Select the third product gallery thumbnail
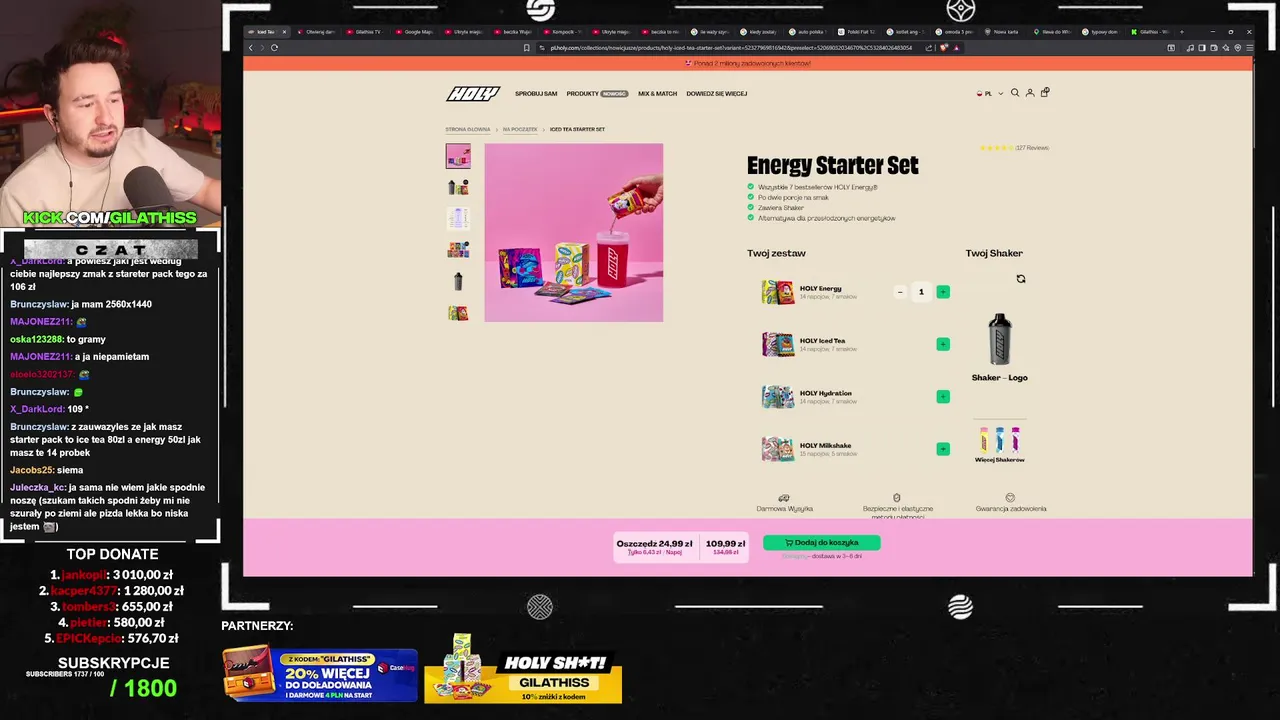 tap(458, 218)
